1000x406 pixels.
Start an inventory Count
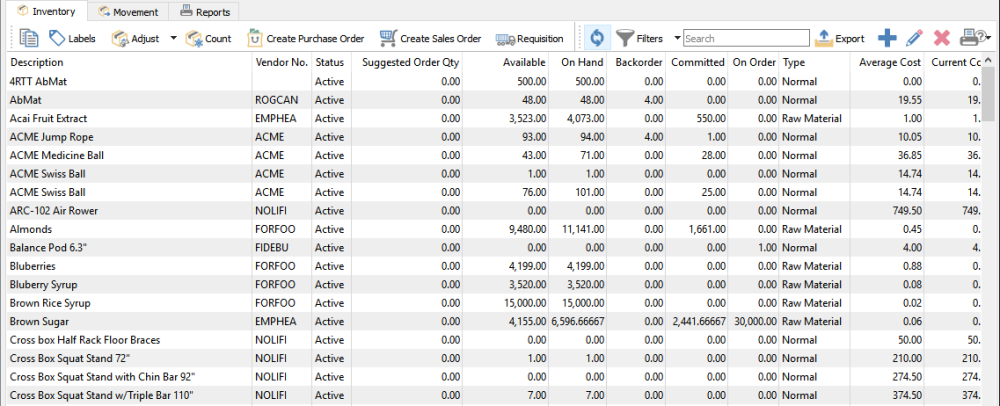(209, 38)
